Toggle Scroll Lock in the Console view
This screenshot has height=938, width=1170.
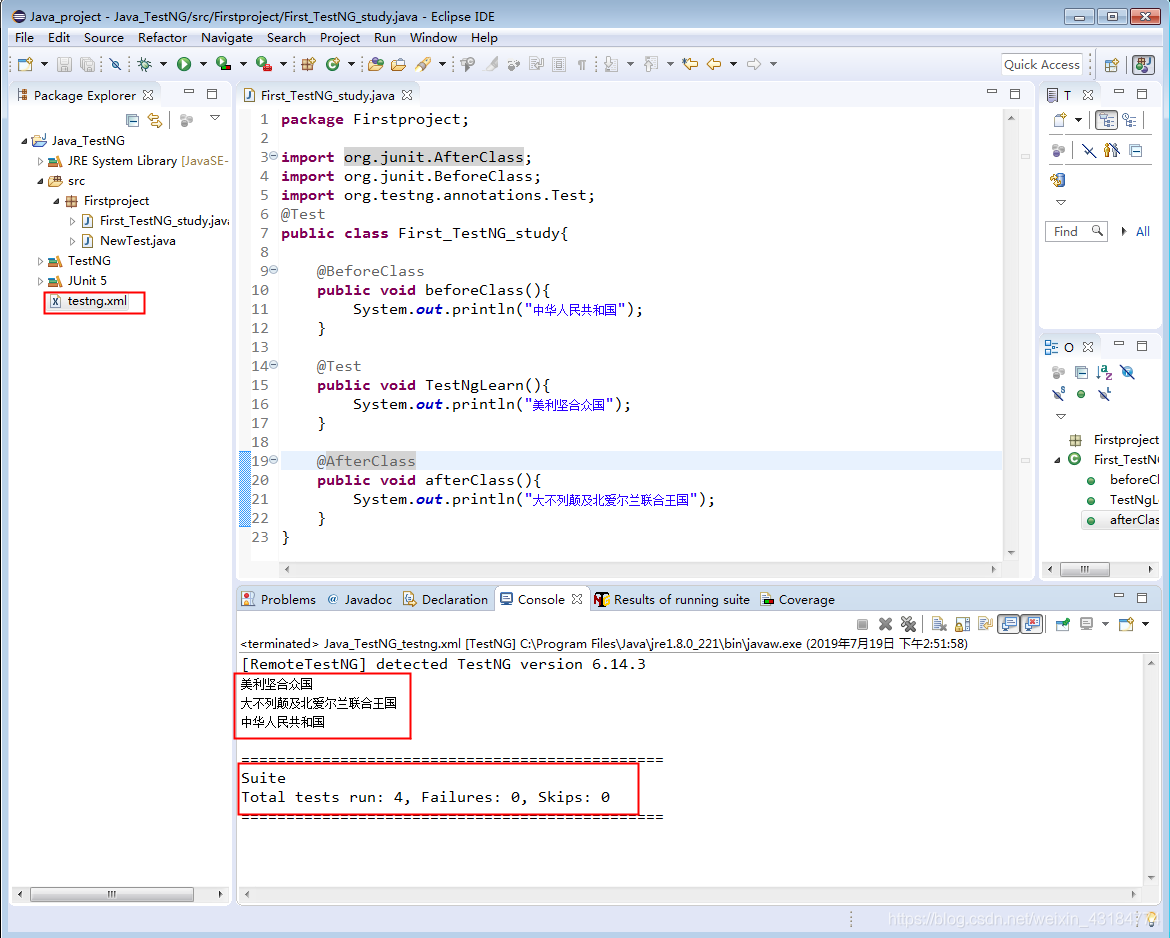[962, 623]
